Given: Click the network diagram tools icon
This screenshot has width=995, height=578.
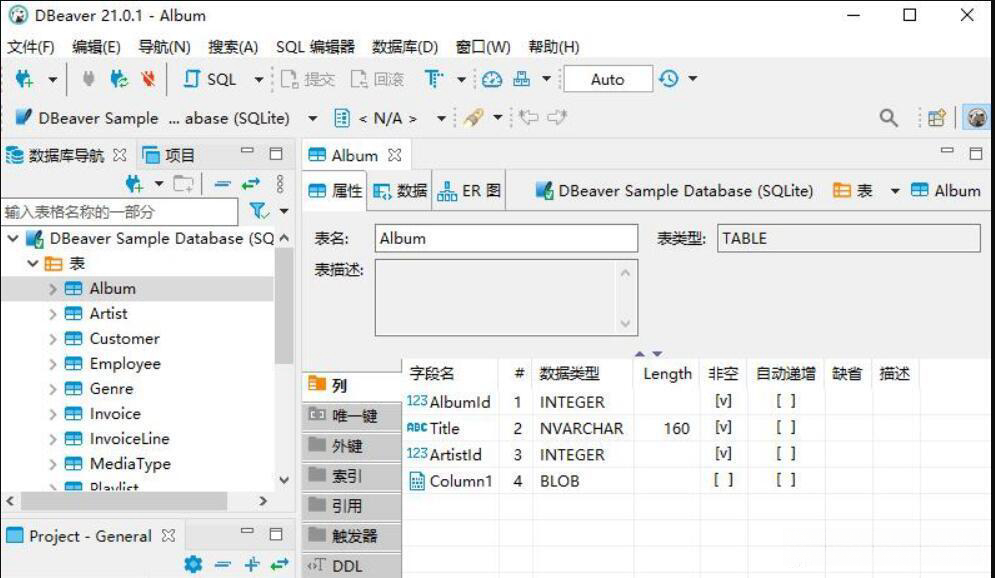Looking at the screenshot, I should (522, 79).
